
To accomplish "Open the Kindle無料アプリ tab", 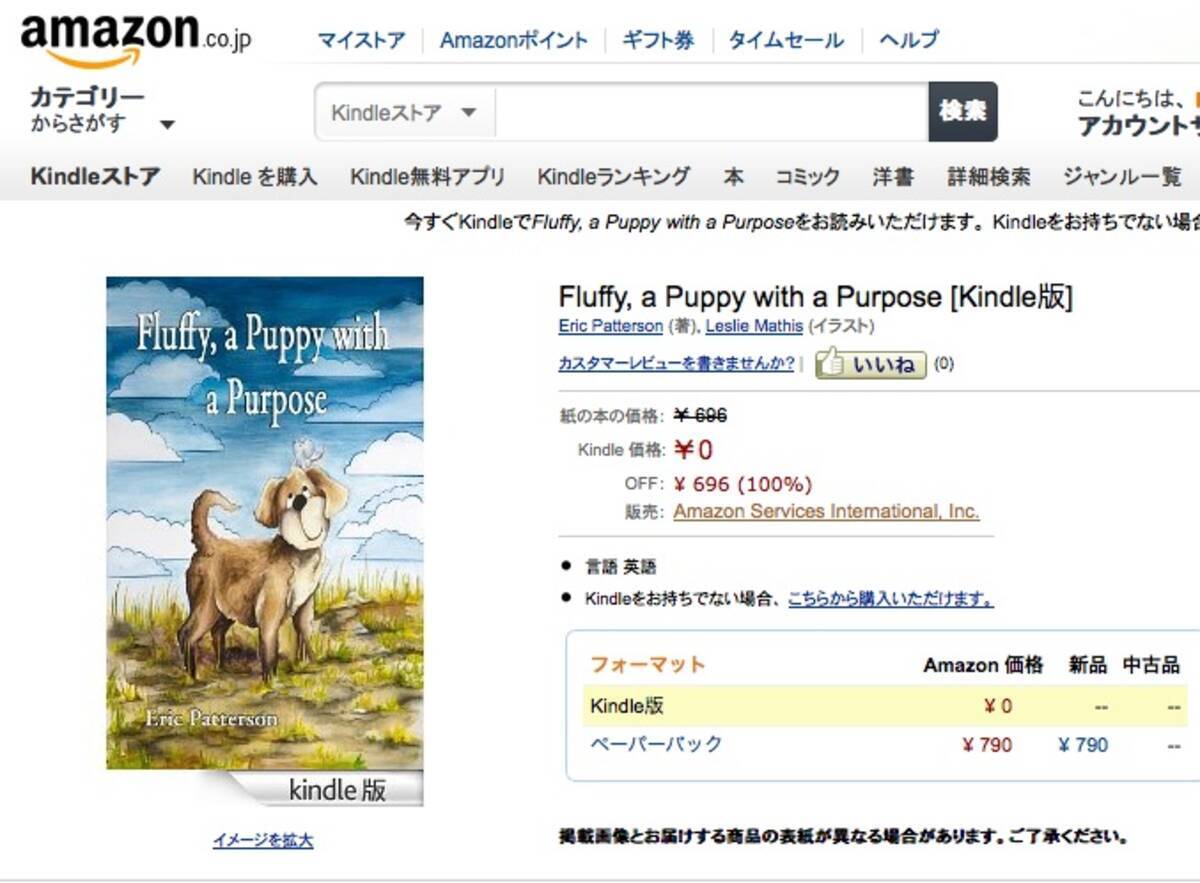I will [x=427, y=177].
